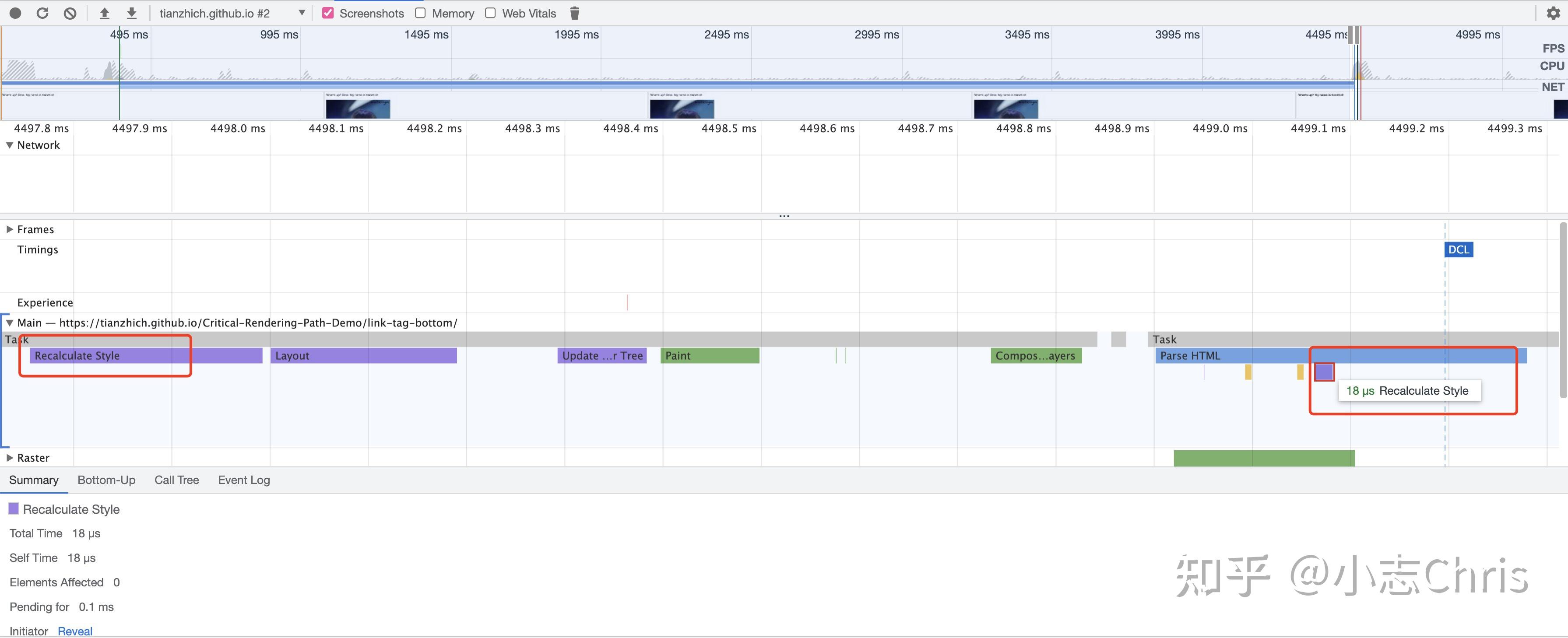The image size is (1568, 638).
Task: Click the record profile button
Action: coord(15,14)
